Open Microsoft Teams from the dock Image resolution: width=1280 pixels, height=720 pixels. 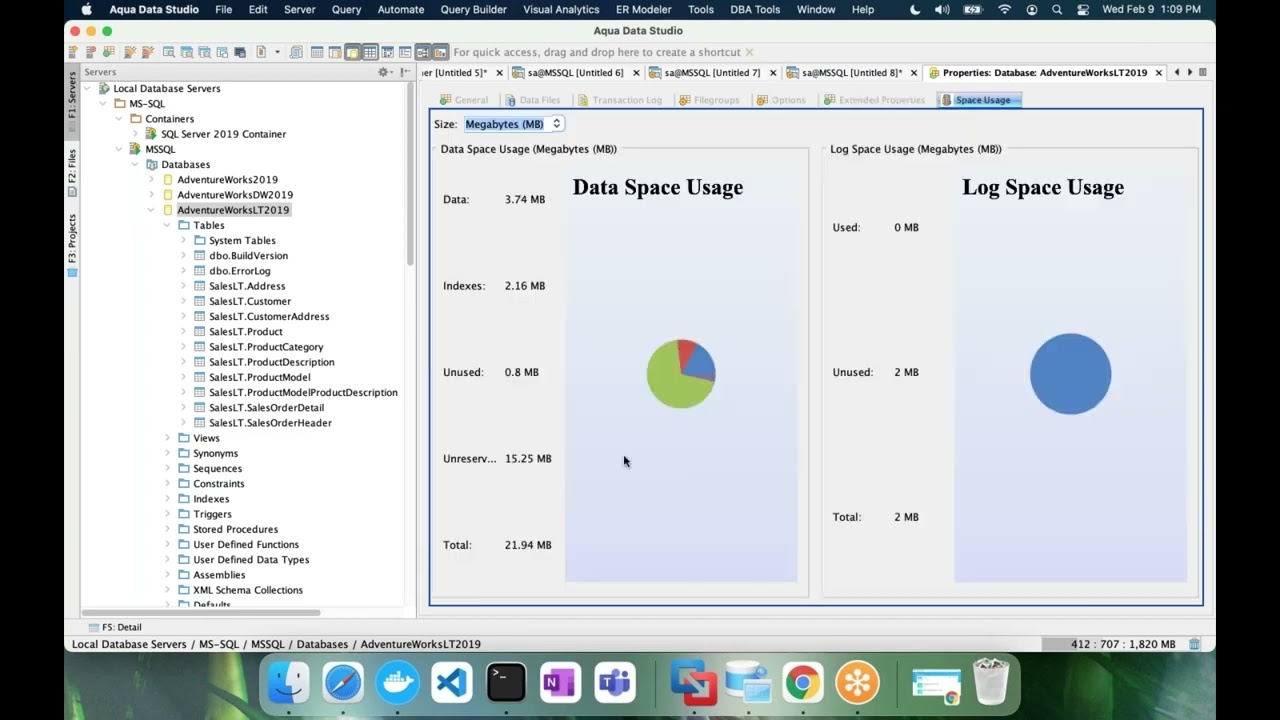click(x=614, y=683)
